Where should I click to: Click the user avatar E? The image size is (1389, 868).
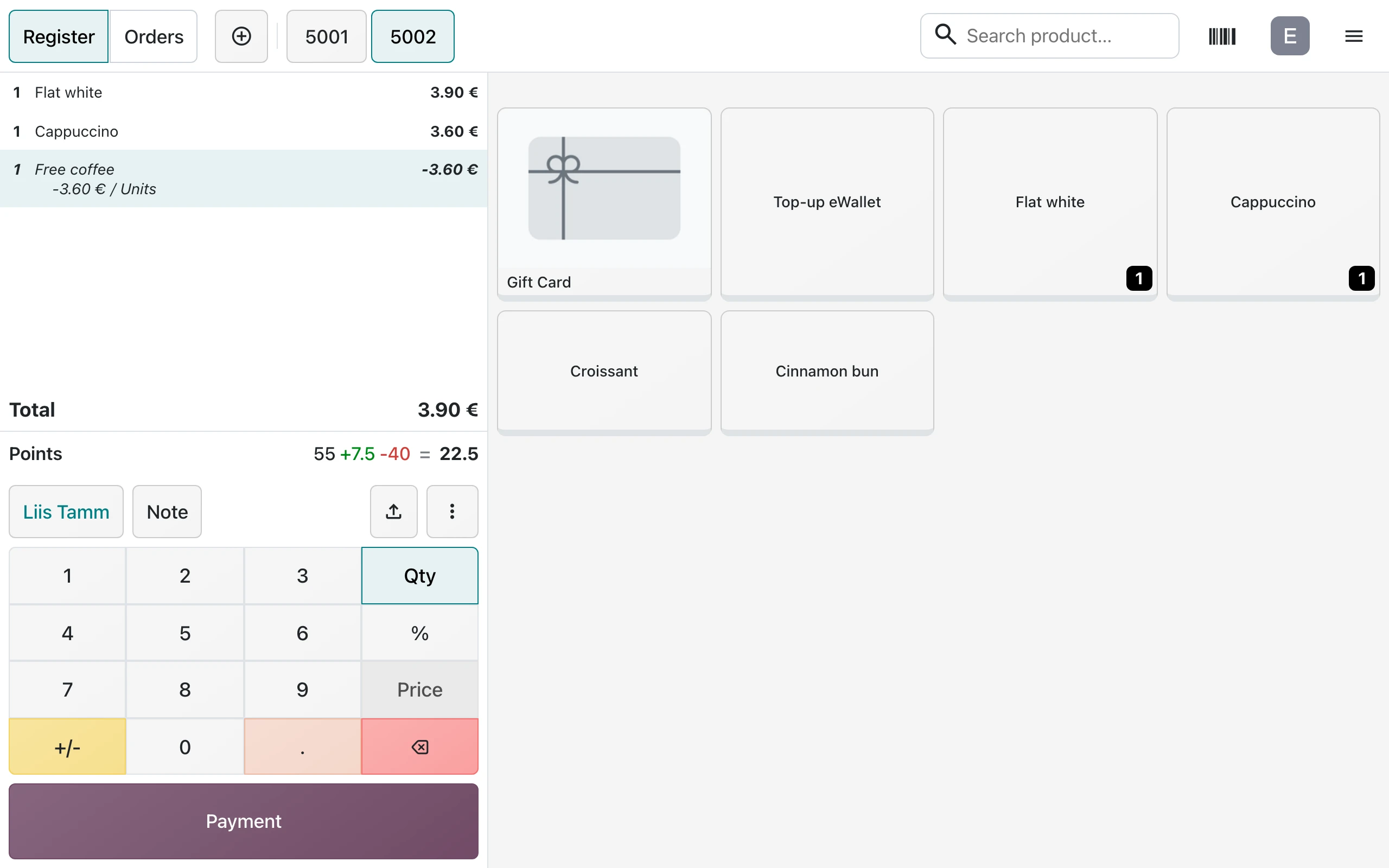coord(1290,36)
